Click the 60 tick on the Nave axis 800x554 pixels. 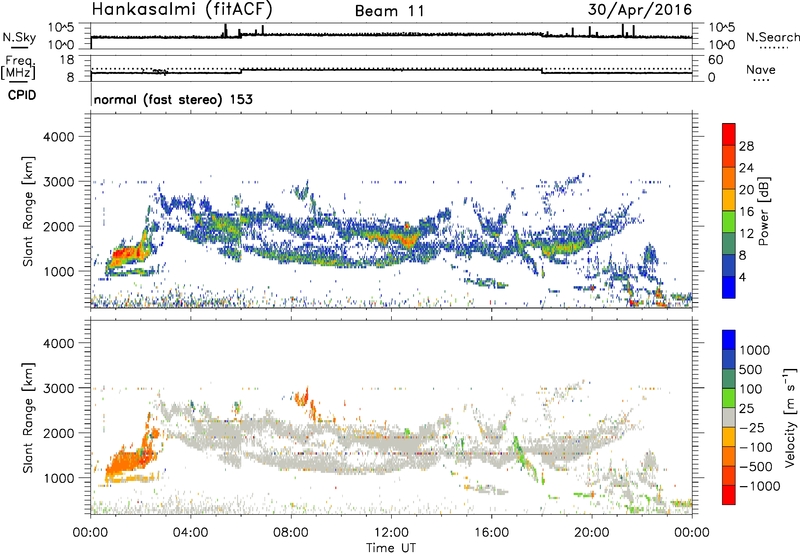716,60
